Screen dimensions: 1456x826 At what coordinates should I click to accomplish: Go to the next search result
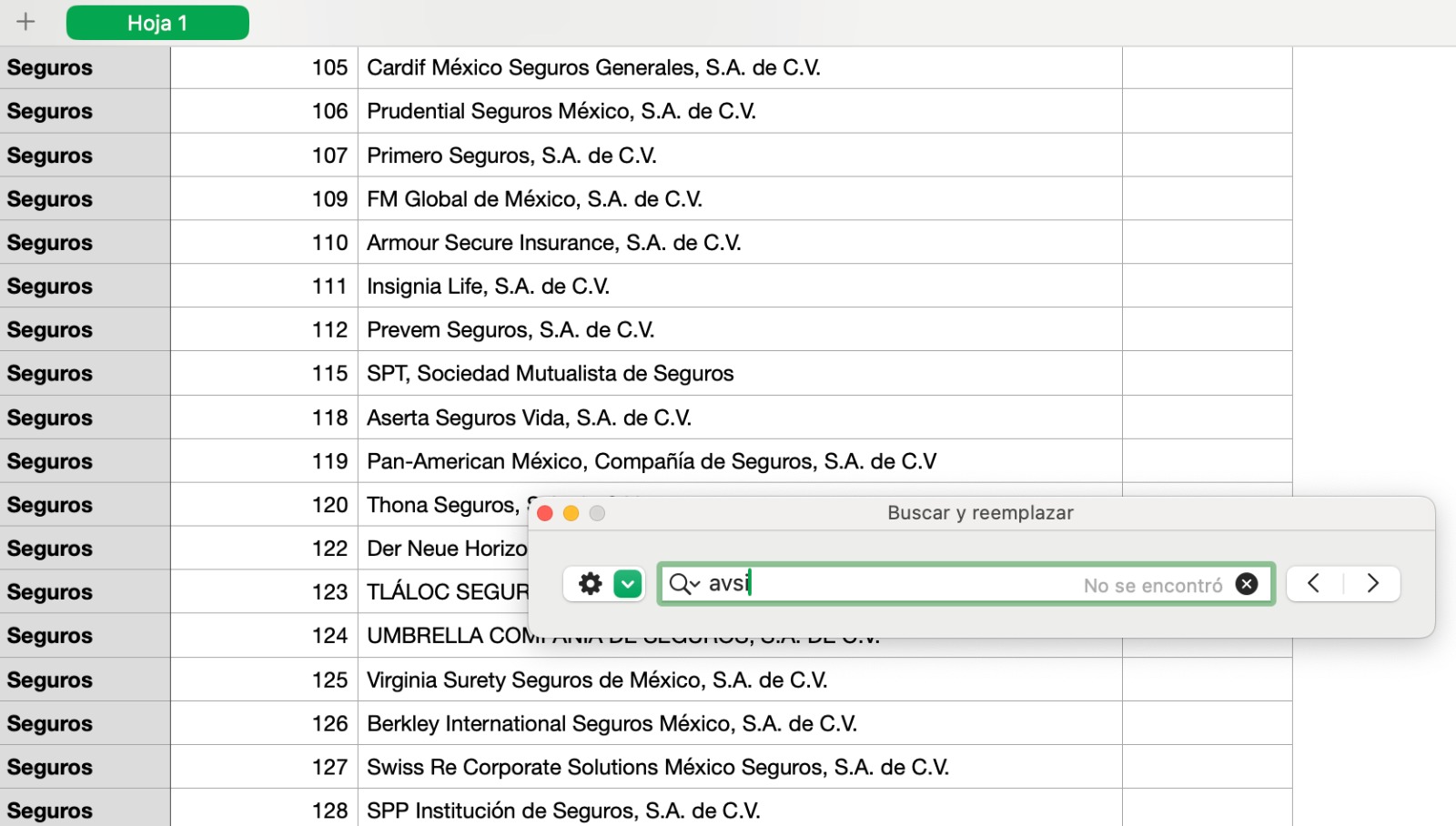[1372, 583]
